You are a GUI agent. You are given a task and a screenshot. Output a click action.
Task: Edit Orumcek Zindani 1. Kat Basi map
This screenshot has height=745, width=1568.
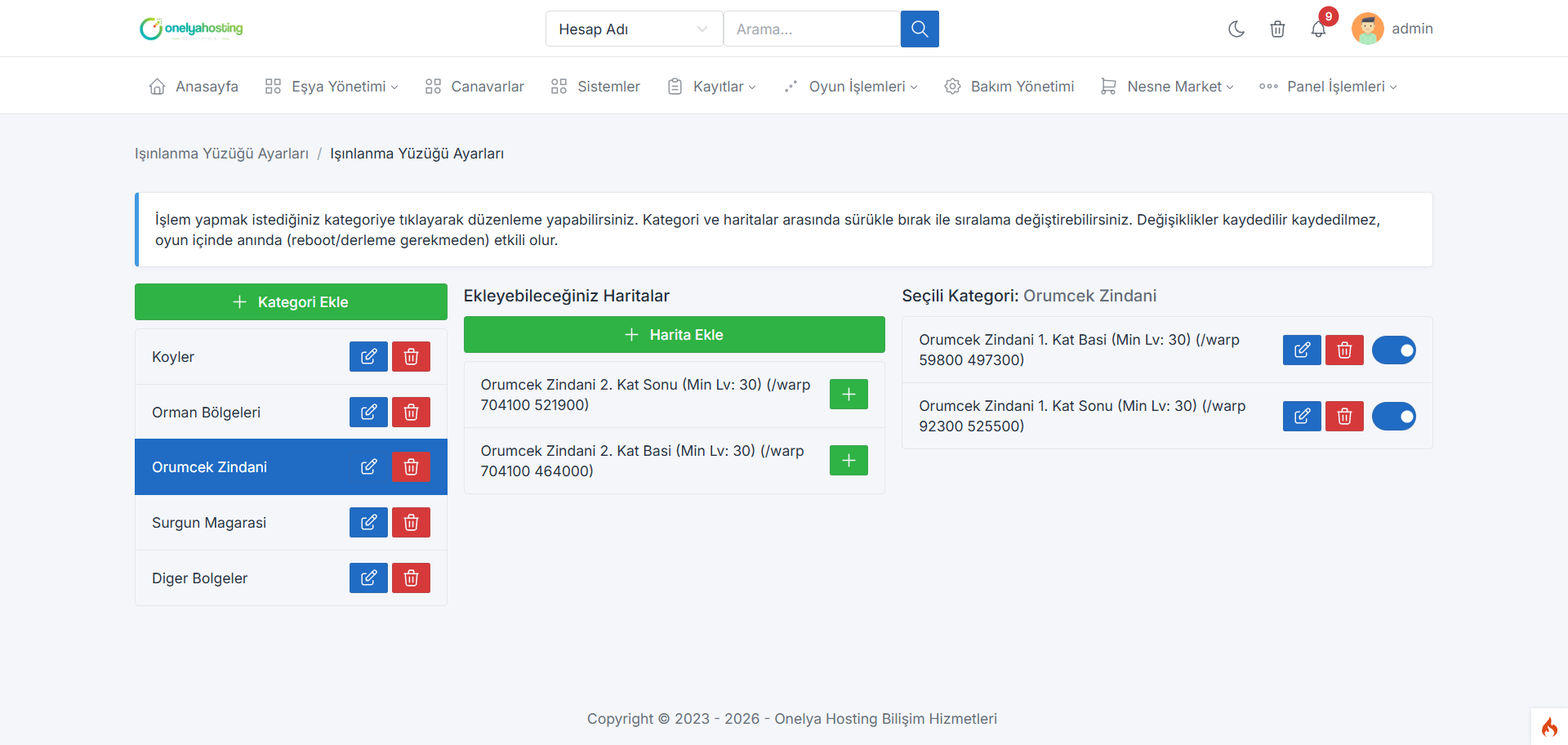(x=1302, y=350)
